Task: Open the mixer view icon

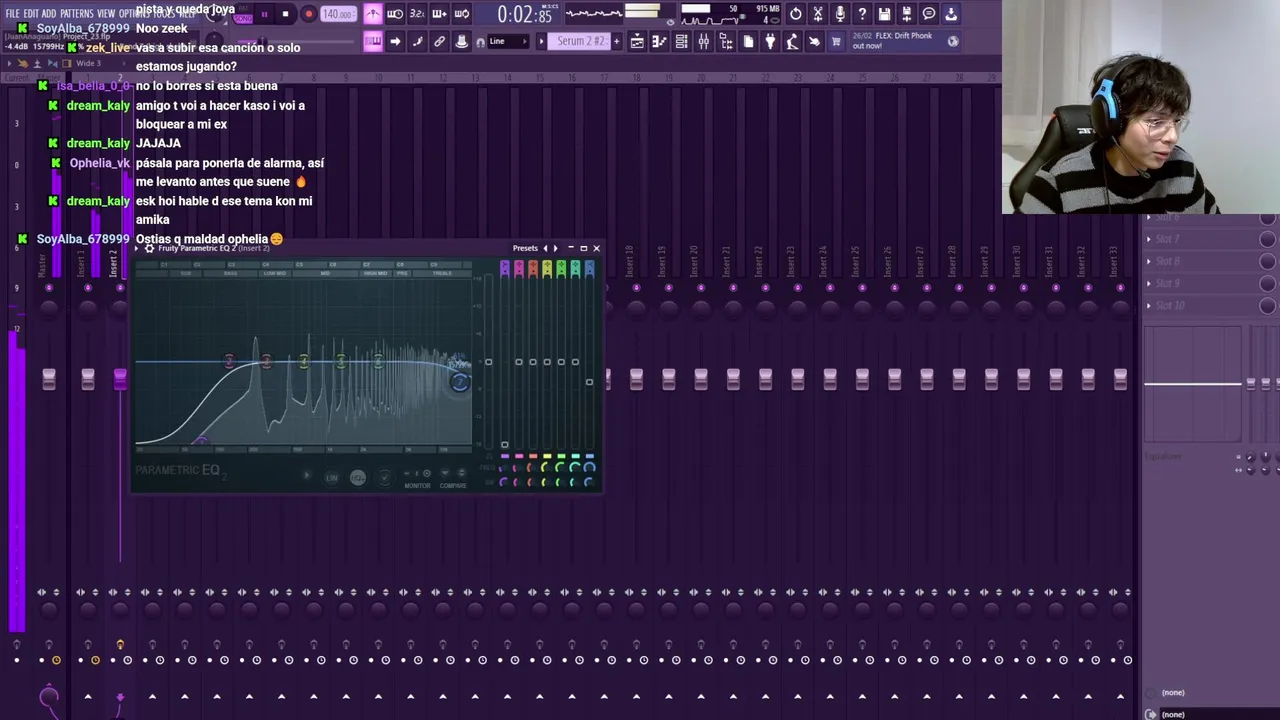Action: [703, 41]
